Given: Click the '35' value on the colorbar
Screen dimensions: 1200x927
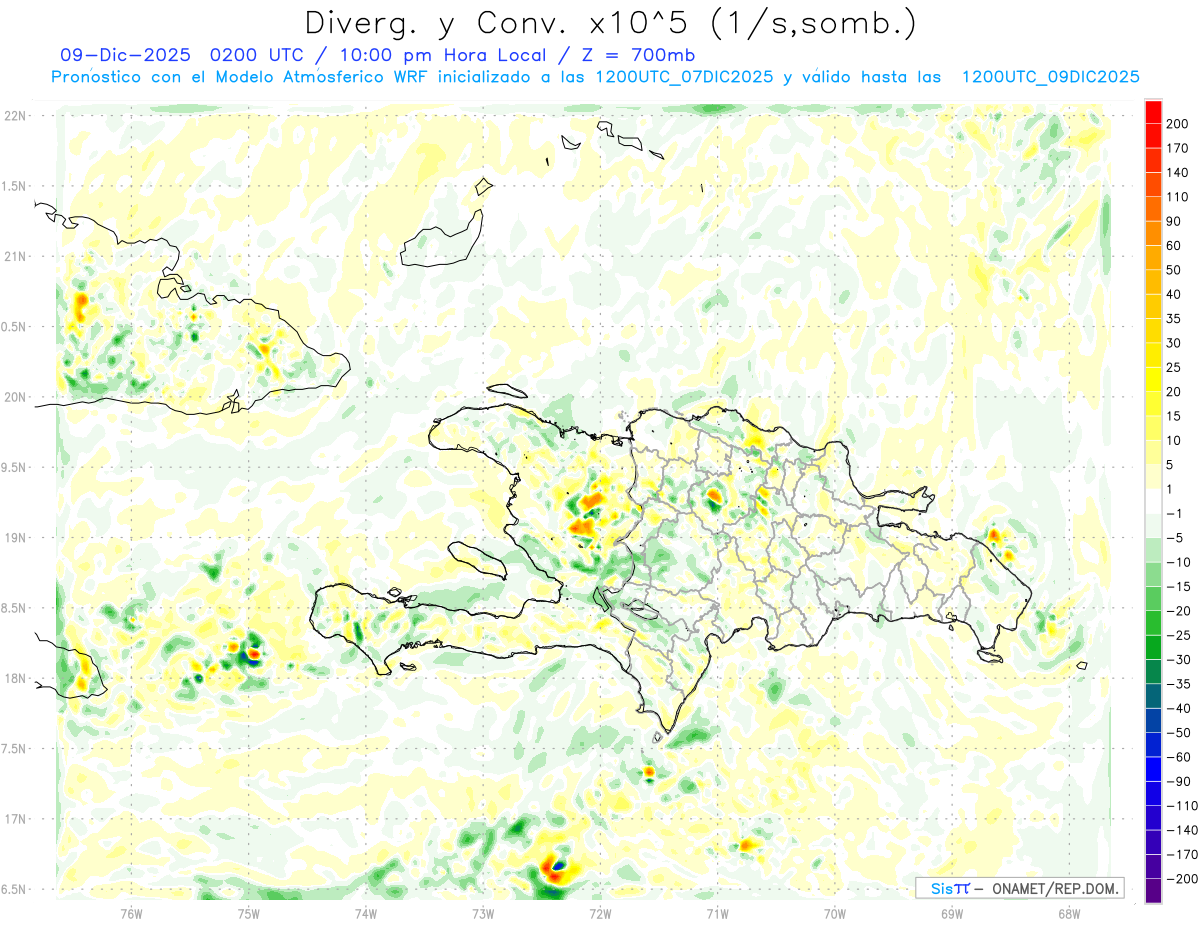Looking at the screenshot, I should pos(1173,319).
